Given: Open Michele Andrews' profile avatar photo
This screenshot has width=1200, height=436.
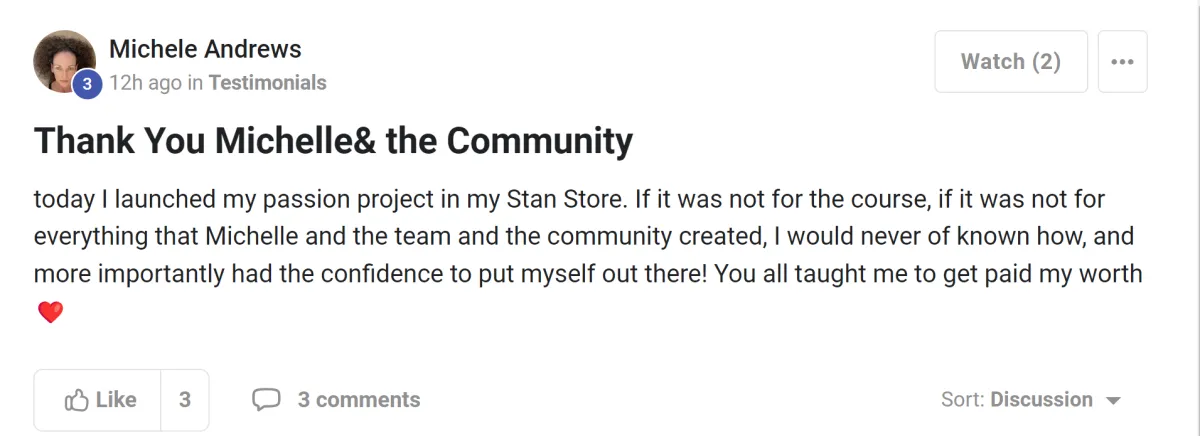Looking at the screenshot, I should coord(65,61).
